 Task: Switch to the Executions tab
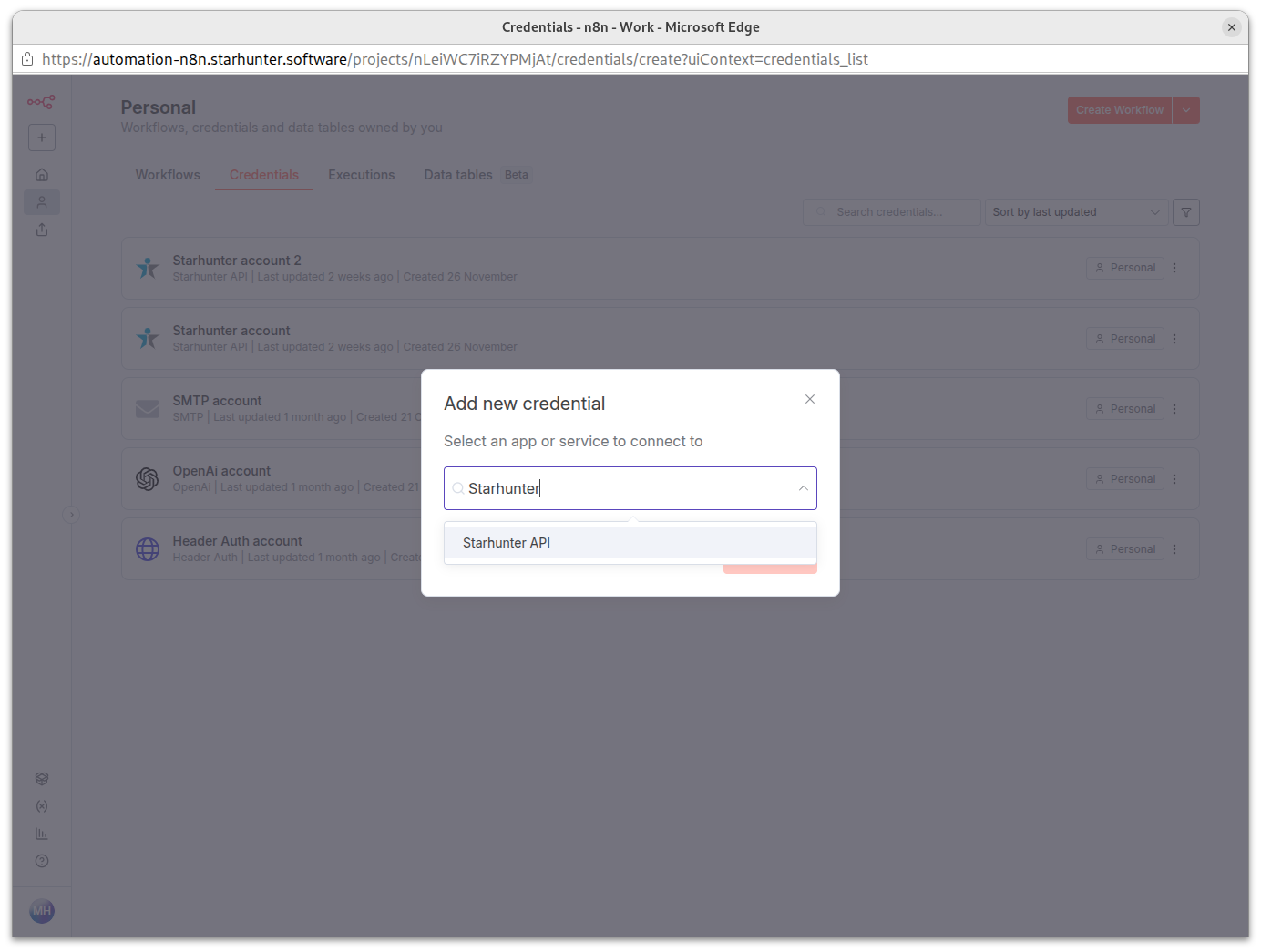point(362,175)
